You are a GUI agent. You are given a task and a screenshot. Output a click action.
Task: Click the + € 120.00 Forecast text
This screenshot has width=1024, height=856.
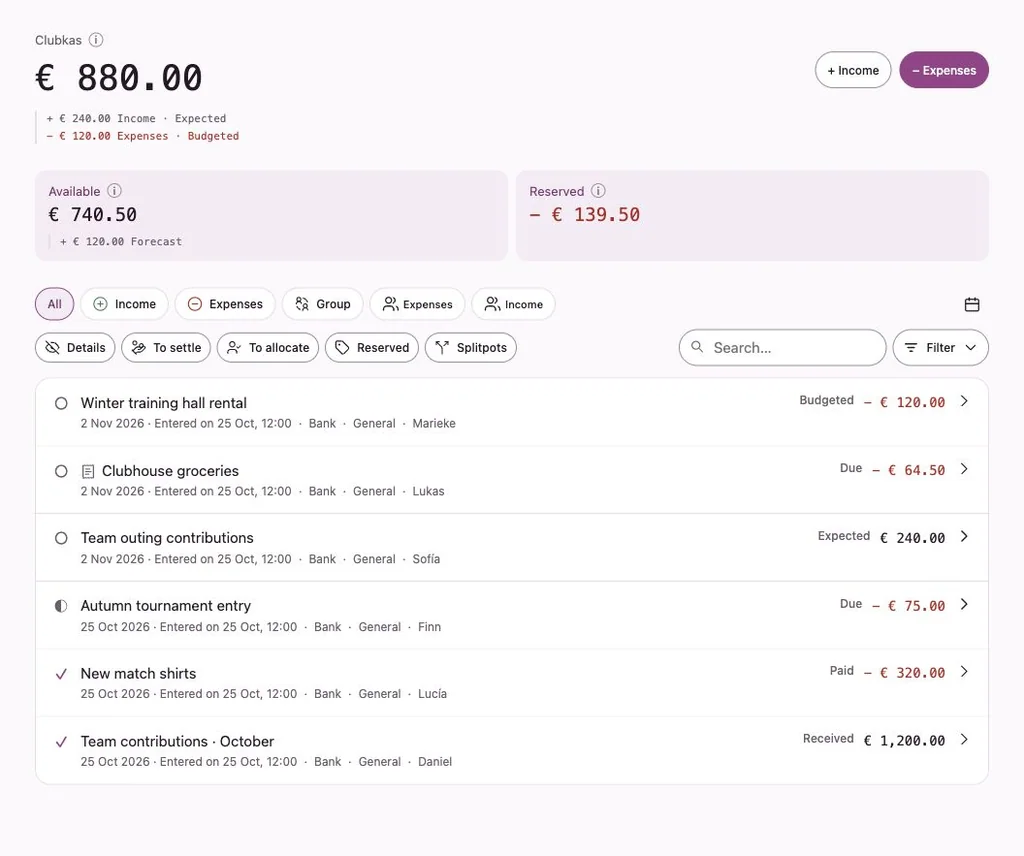pos(121,242)
